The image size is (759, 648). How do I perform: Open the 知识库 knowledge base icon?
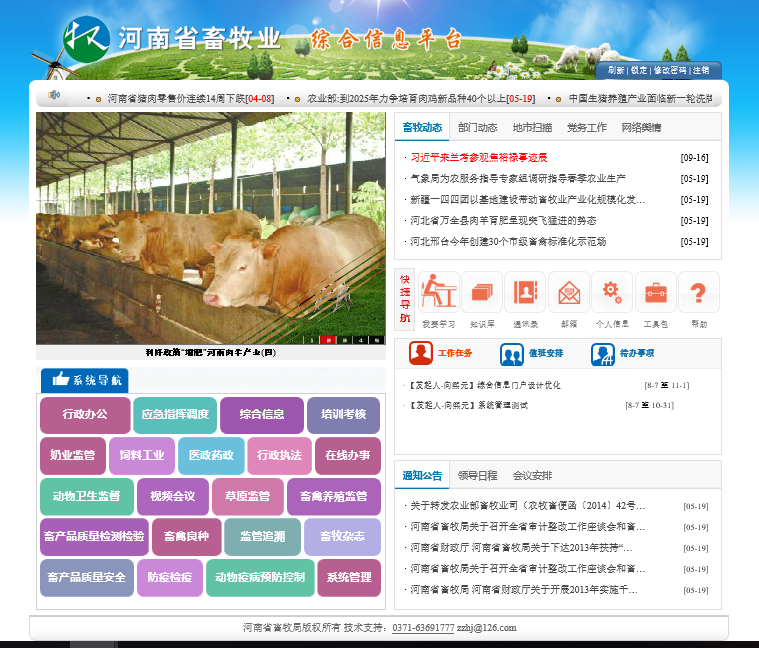coord(482,292)
